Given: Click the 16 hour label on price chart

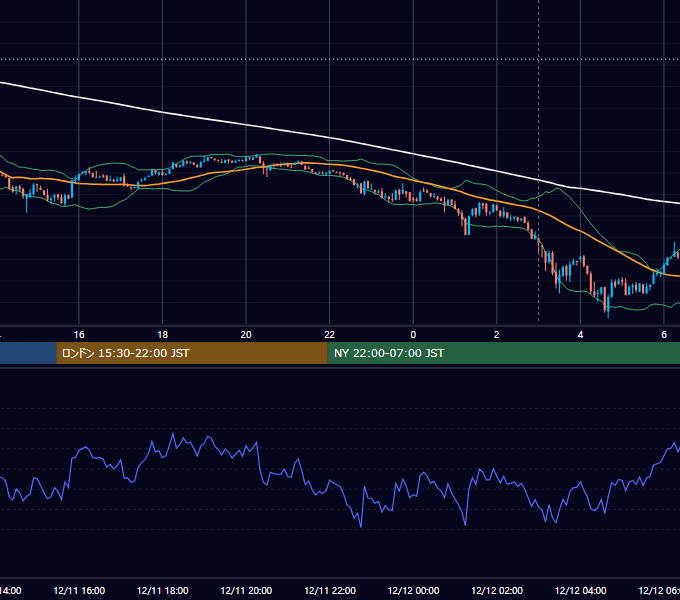Looking at the screenshot, I should [79, 335].
